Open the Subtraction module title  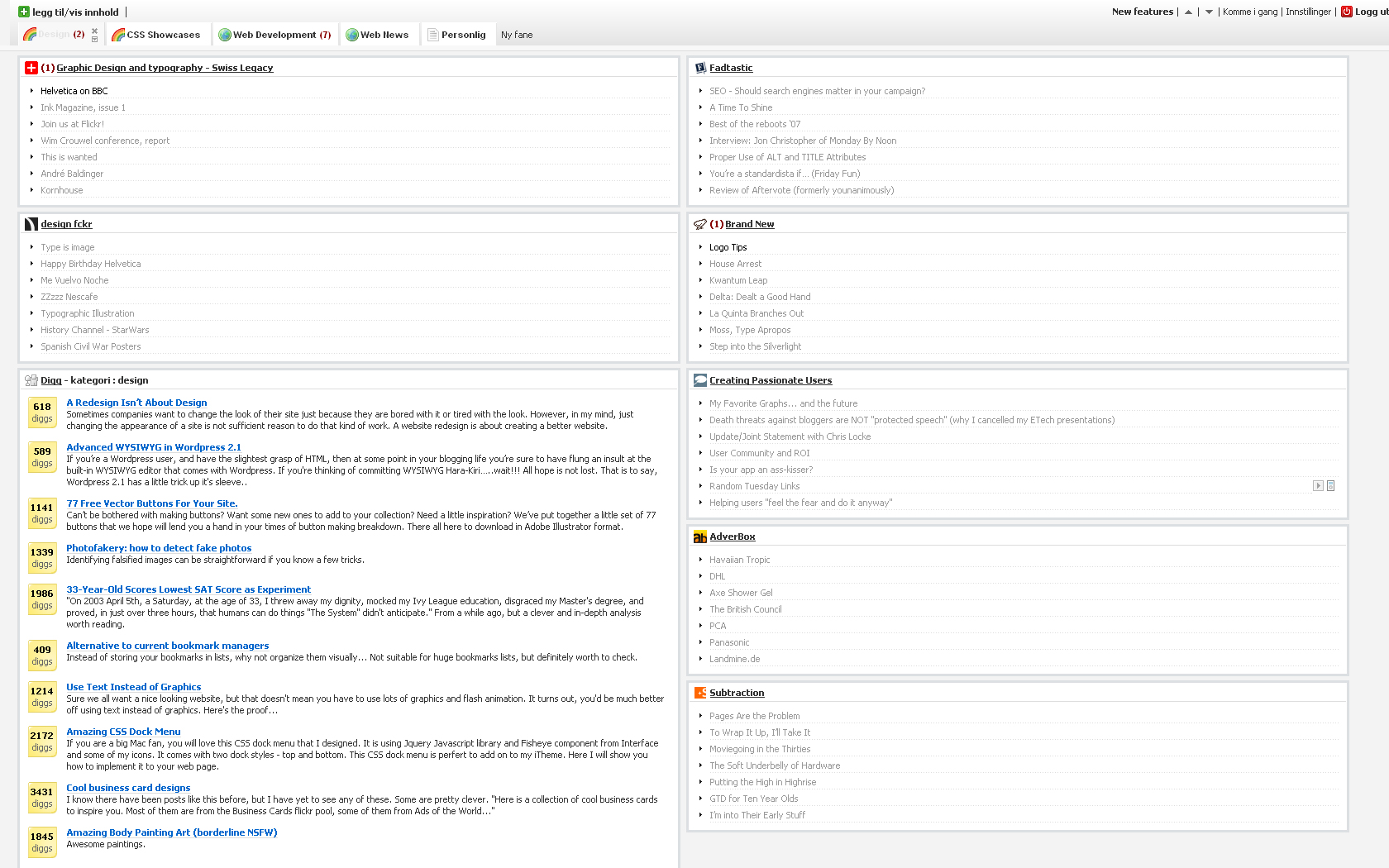pos(737,693)
